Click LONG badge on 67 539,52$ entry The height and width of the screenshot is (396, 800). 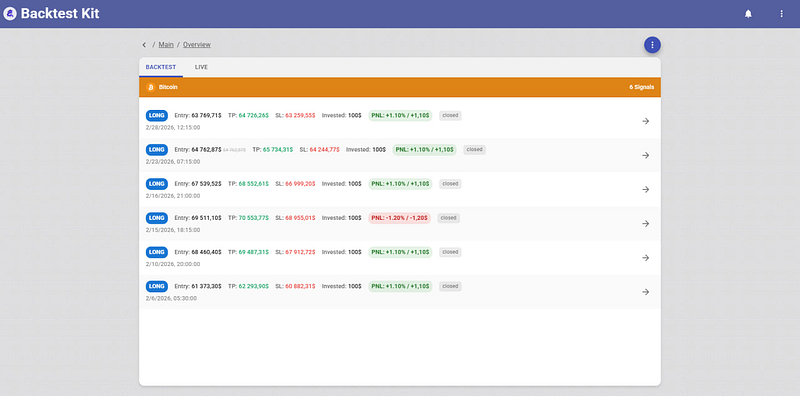[x=157, y=184]
